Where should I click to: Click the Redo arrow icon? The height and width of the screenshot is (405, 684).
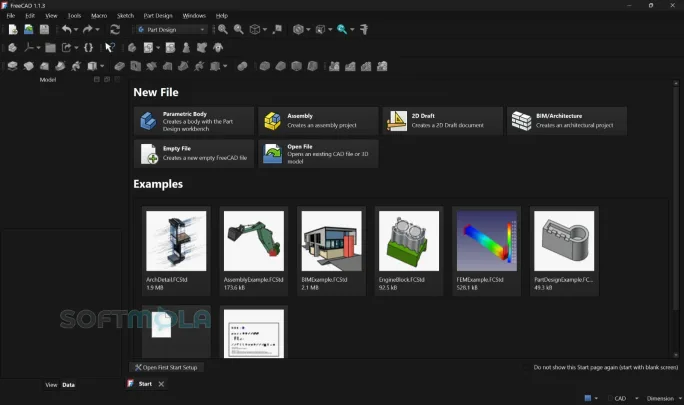click(87, 29)
